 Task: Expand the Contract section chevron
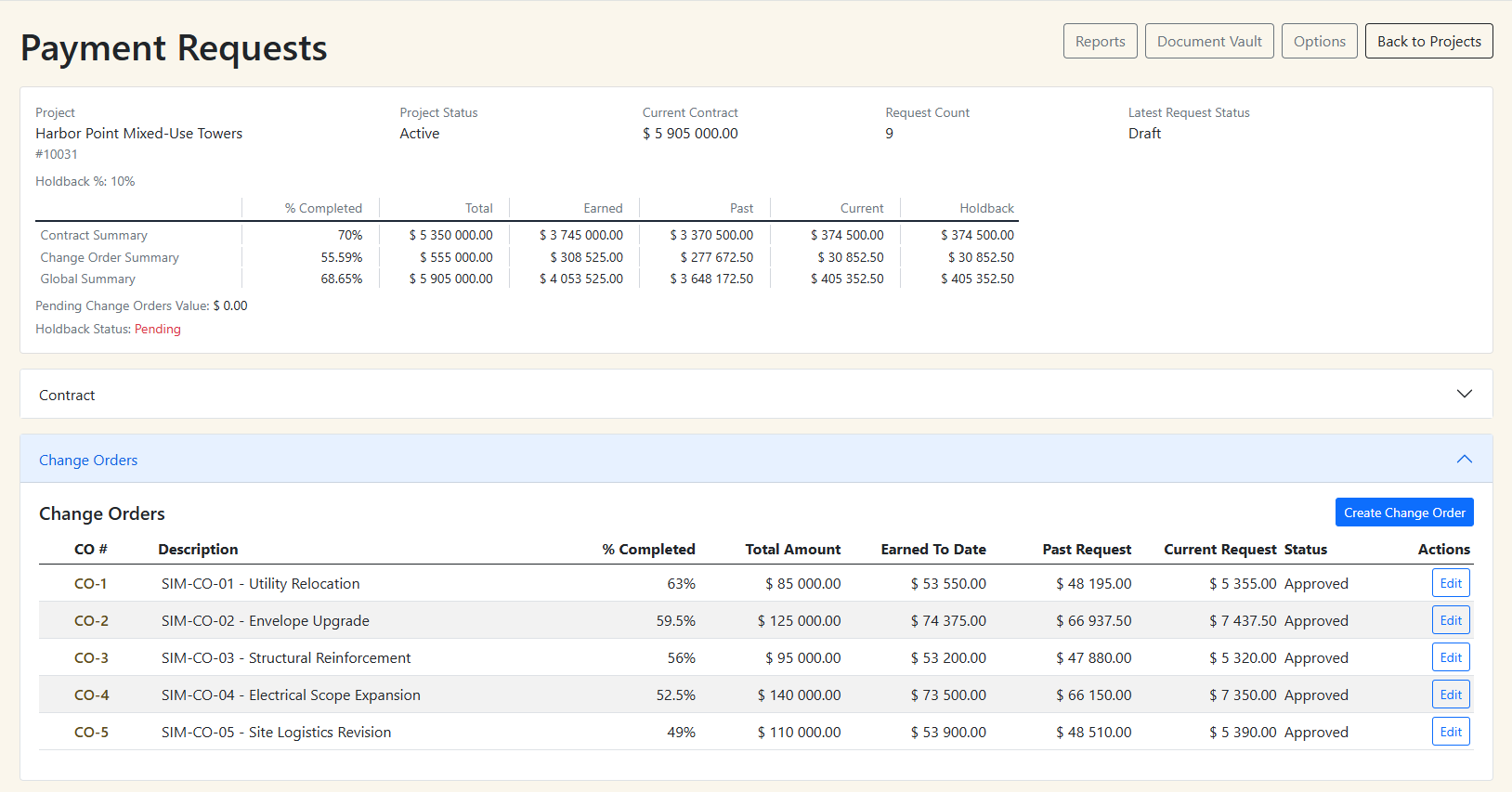pyautogui.click(x=1464, y=394)
